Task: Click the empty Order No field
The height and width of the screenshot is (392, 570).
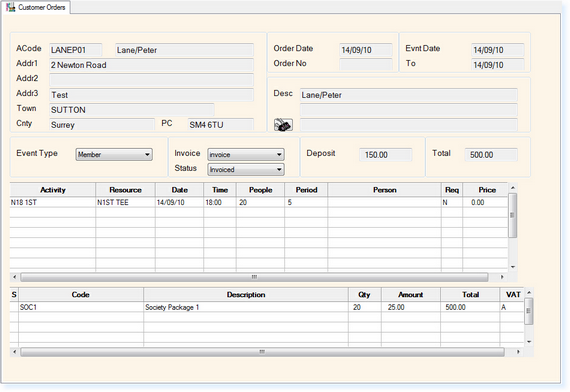Action: 366,65
